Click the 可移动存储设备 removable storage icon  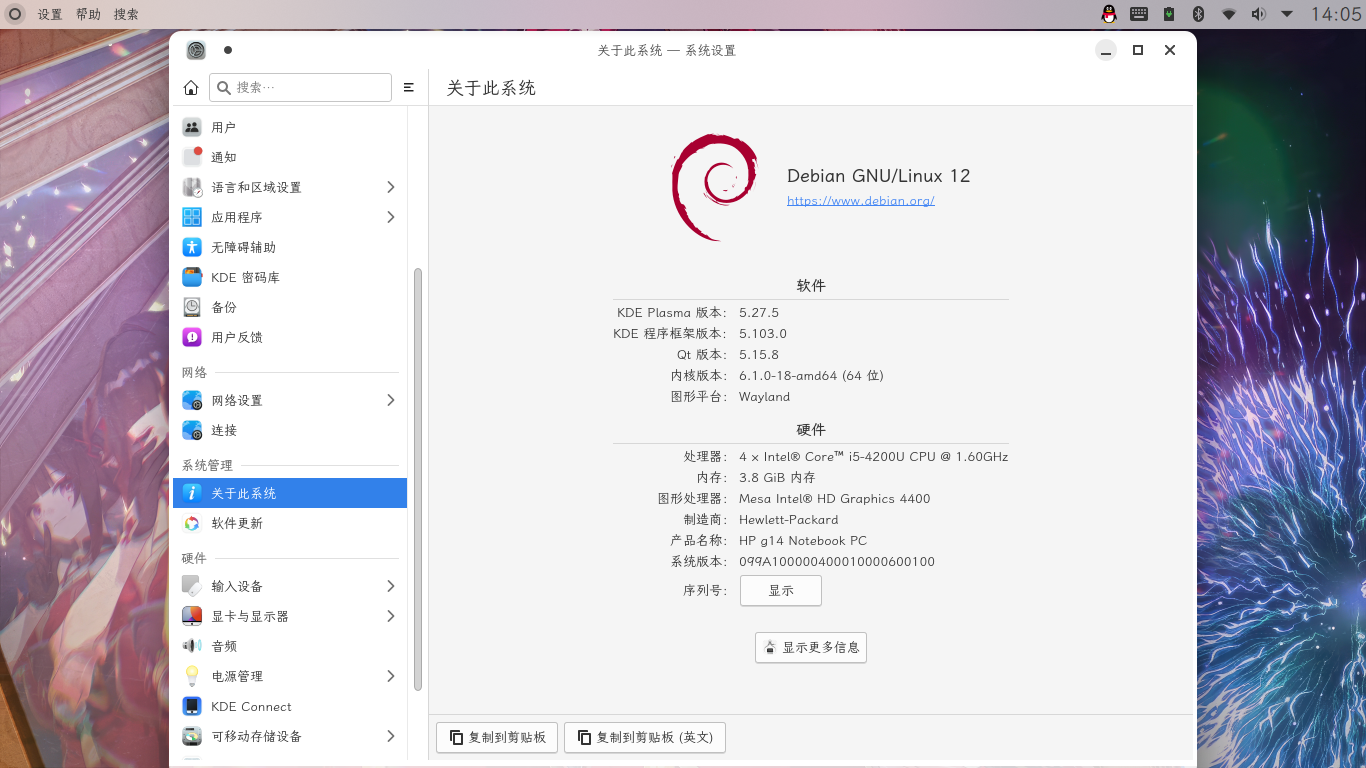(192, 736)
